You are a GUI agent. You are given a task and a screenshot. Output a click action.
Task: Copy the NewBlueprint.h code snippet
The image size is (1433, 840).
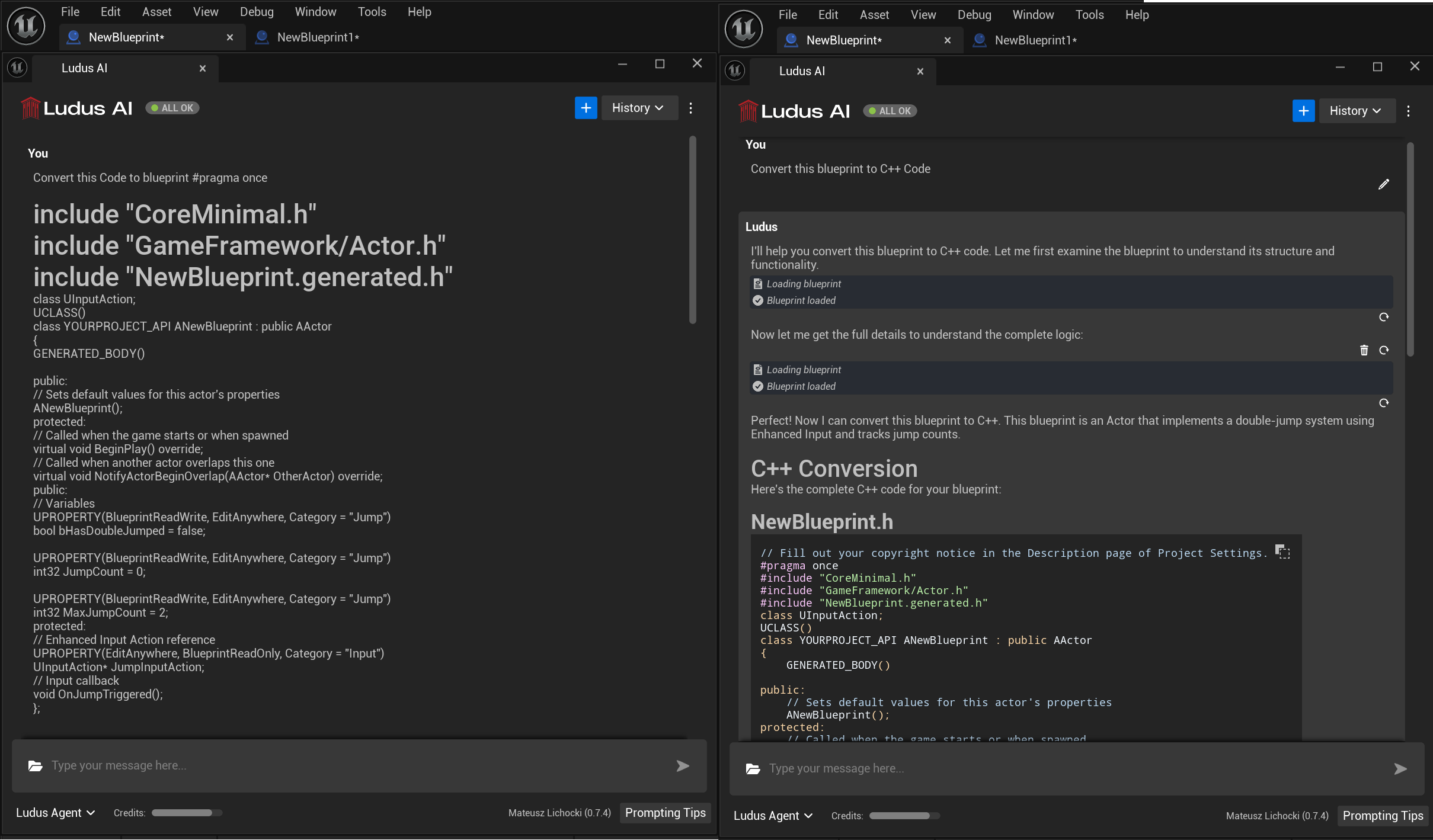click(x=1283, y=552)
